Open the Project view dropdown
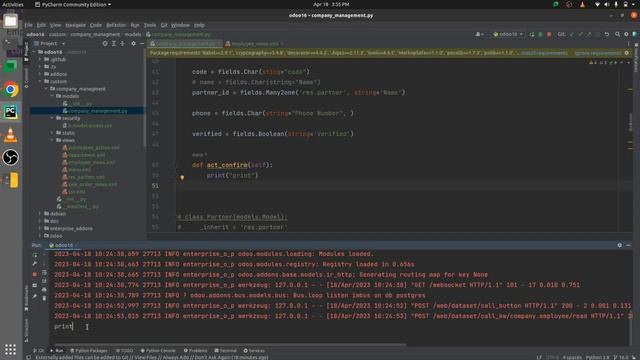Image resolution: width=640 pixels, height=360 pixels. click(49, 43)
